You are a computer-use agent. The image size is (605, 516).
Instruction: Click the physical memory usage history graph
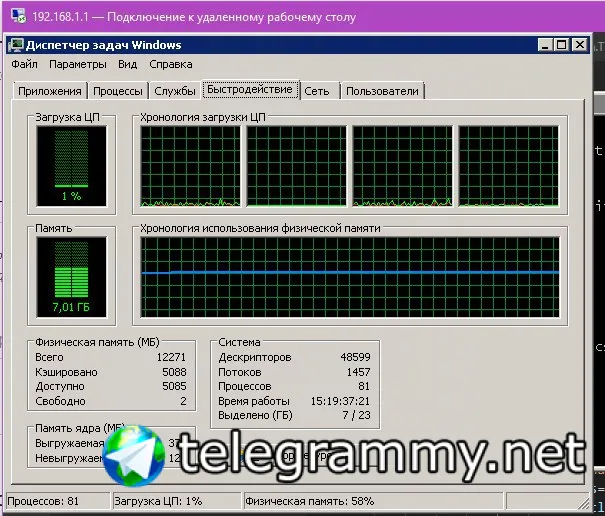point(350,277)
